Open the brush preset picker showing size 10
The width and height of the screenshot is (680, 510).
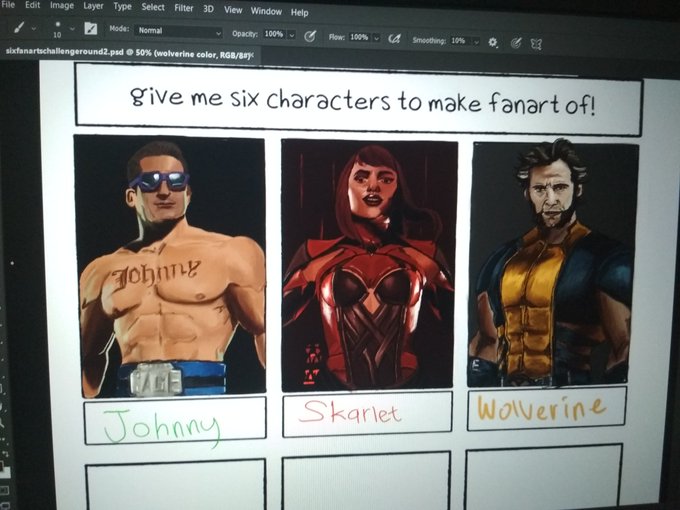coord(57,29)
